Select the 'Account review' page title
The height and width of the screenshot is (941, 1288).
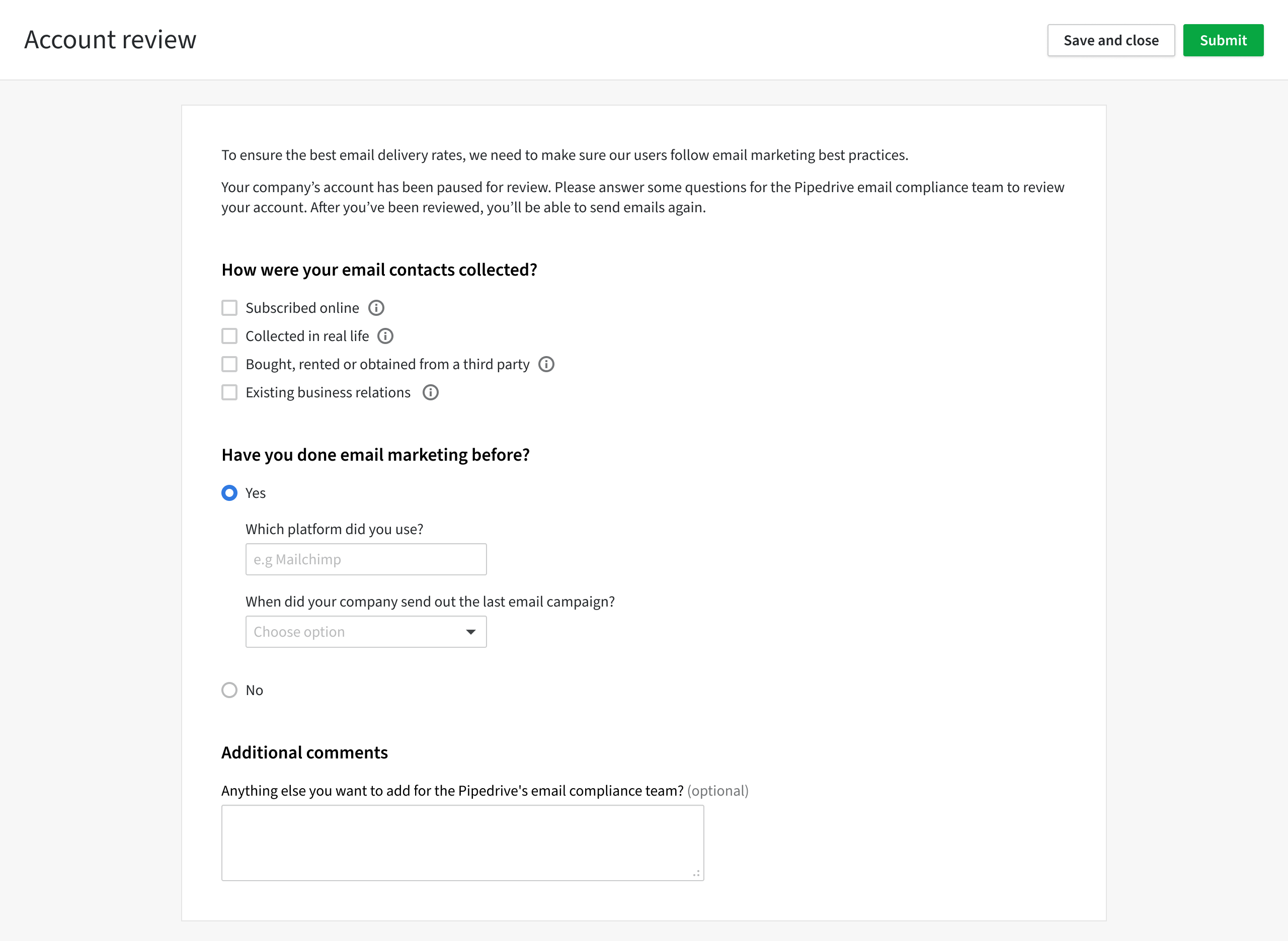coord(110,39)
